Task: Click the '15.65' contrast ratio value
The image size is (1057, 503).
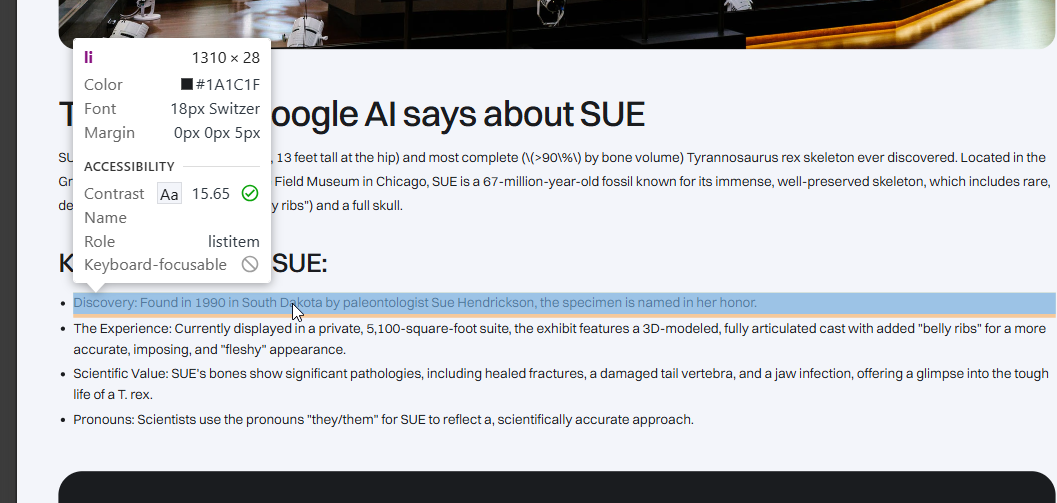Action: (211, 194)
